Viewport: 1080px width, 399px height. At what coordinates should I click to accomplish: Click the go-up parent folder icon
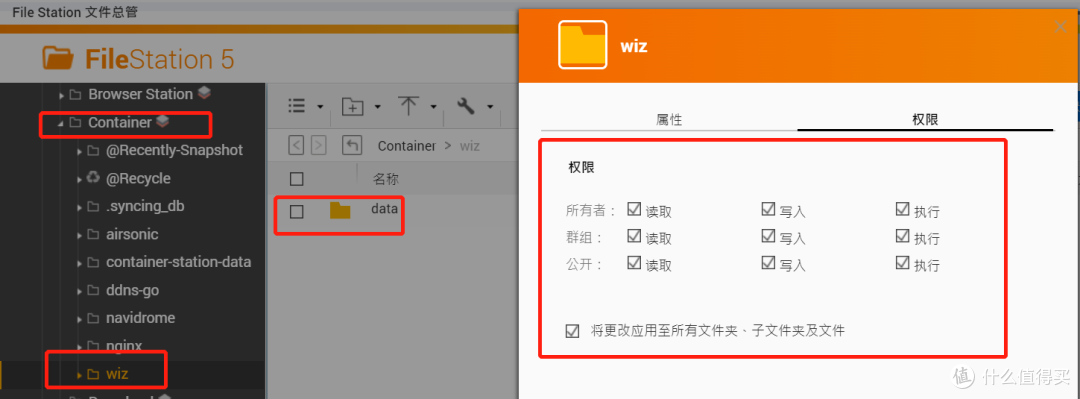point(352,145)
